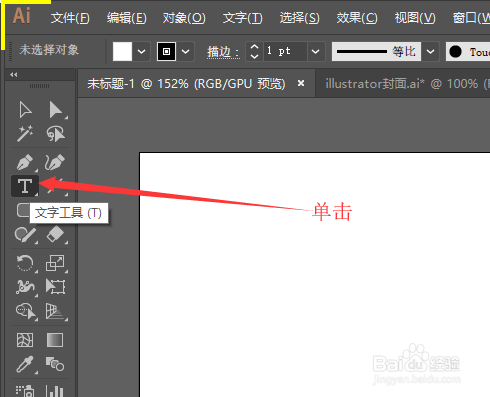The image size is (490, 397).
Task: Select the Direct Selection tool
Action: coord(55,110)
